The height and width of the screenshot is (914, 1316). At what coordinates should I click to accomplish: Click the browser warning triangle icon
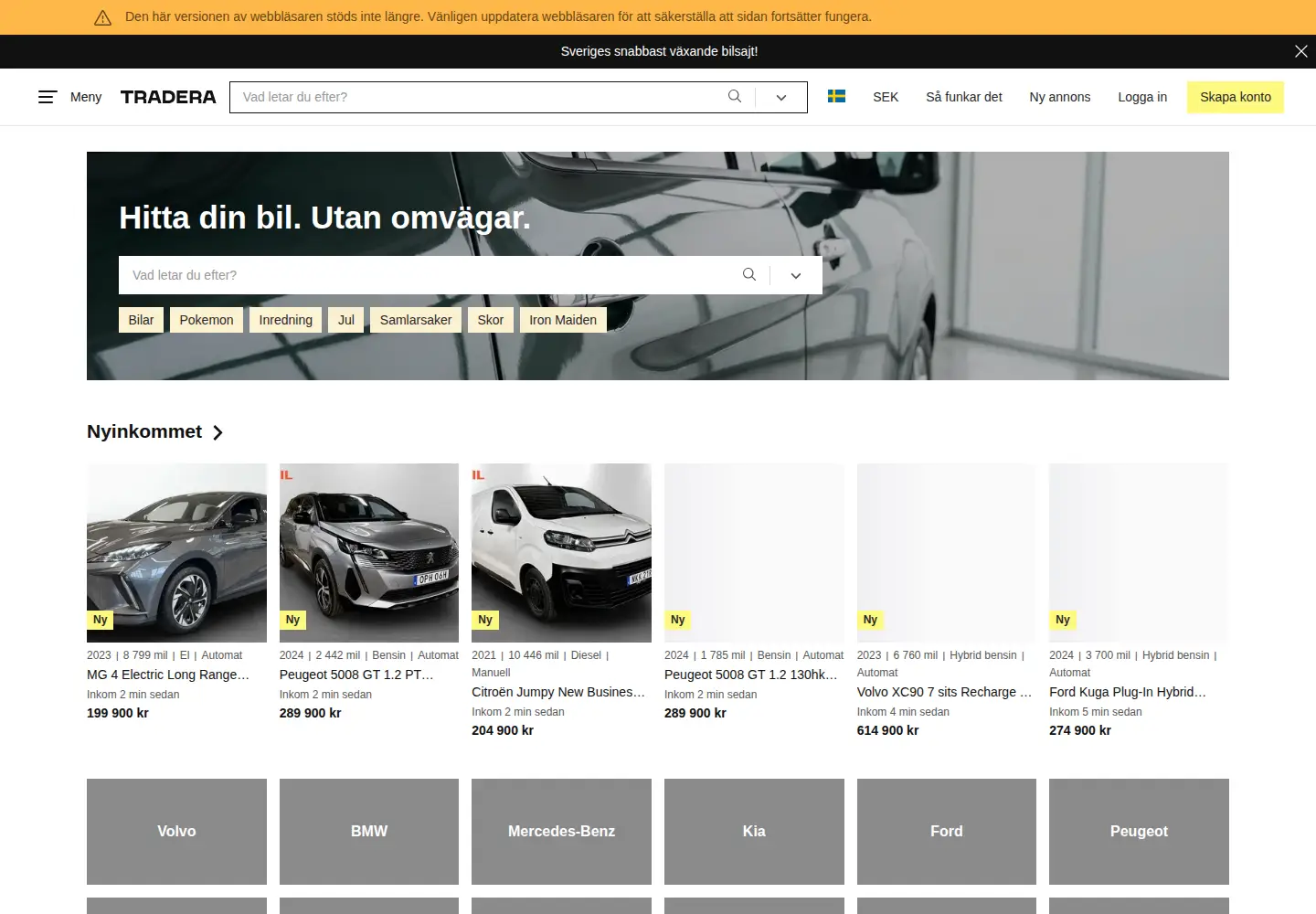point(103,17)
